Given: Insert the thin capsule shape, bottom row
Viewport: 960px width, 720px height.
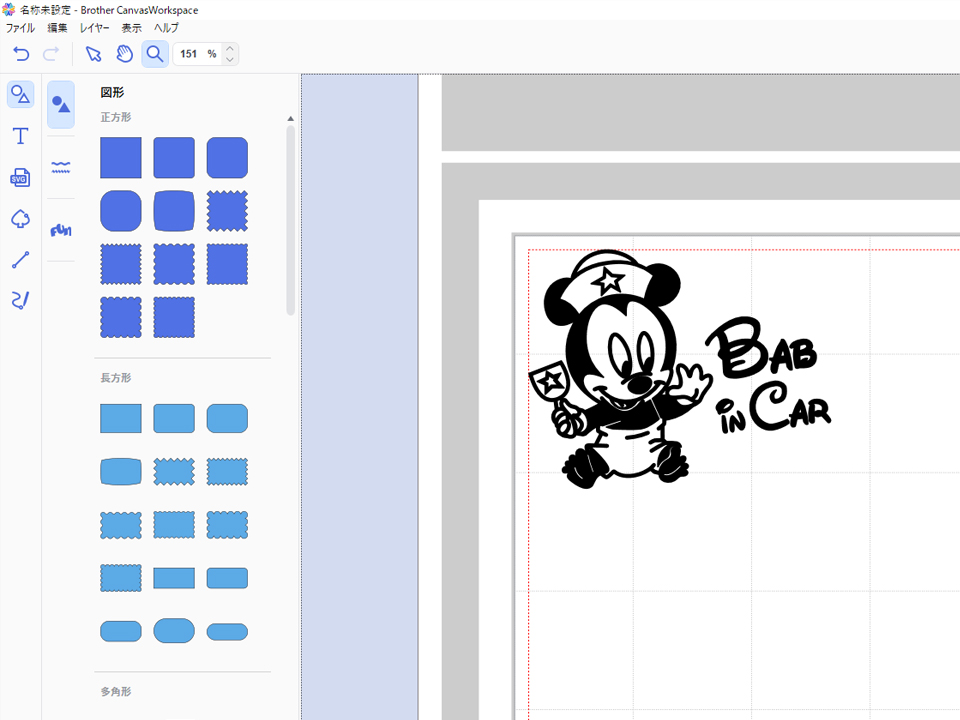Looking at the screenshot, I should (227, 631).
